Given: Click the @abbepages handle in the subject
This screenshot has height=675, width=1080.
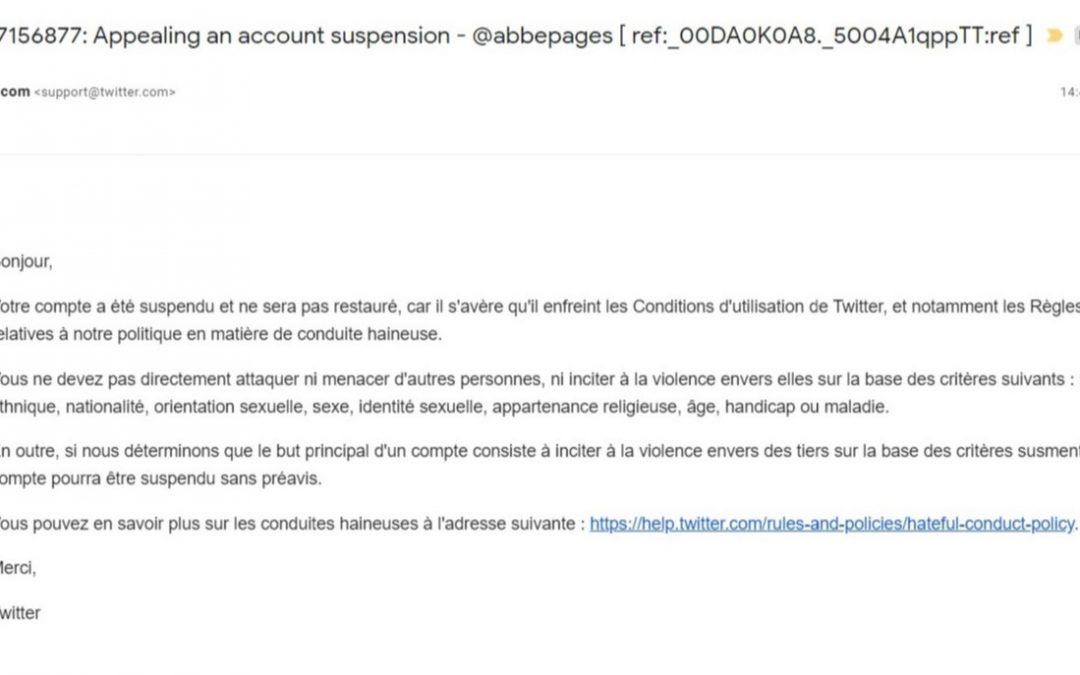Looking at the screenshot, I should coord(542,36).
